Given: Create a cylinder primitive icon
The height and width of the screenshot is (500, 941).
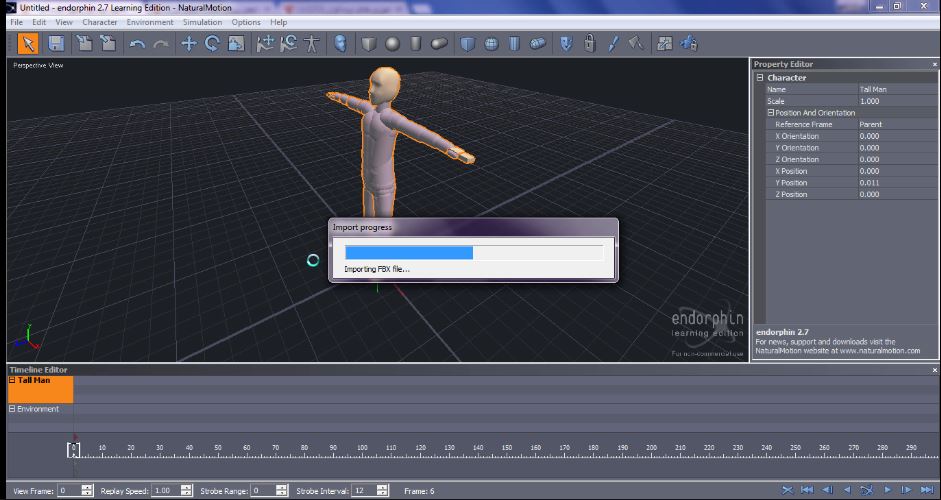Looking at the screenshot, I should [415, 44].
